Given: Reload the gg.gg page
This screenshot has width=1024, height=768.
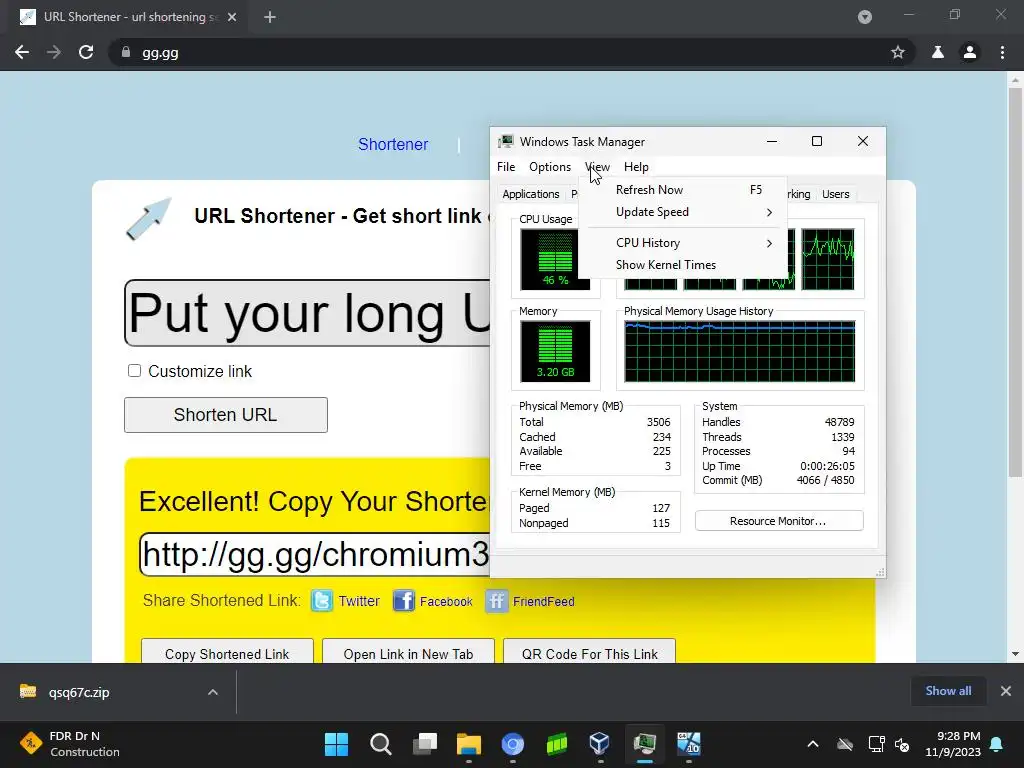Looking at the screenshot, I should click(x=86, y=52).
